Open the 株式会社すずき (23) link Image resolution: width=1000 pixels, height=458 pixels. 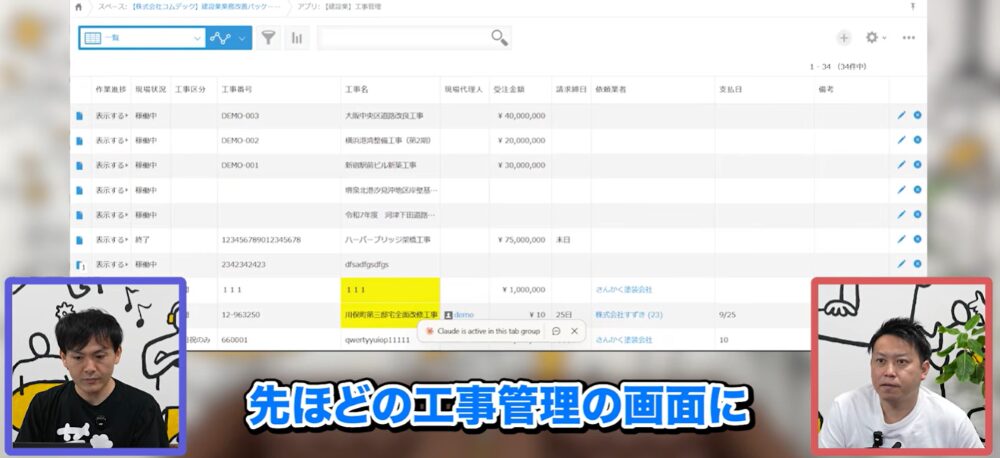629,314
